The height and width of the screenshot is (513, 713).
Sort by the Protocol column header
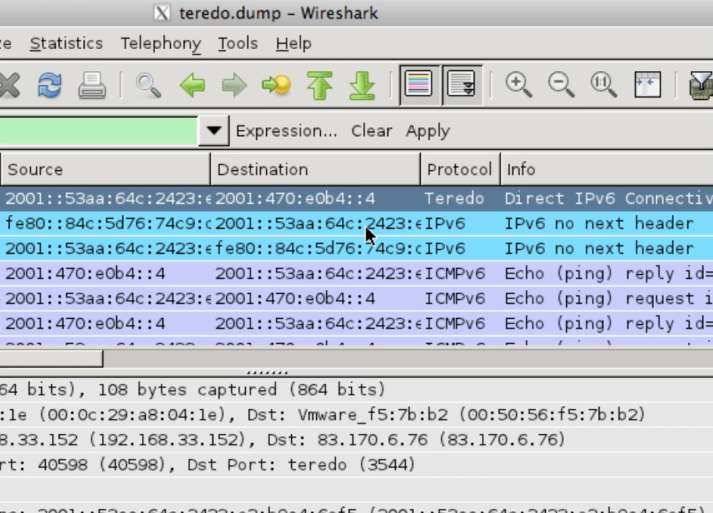pos(460,170)
